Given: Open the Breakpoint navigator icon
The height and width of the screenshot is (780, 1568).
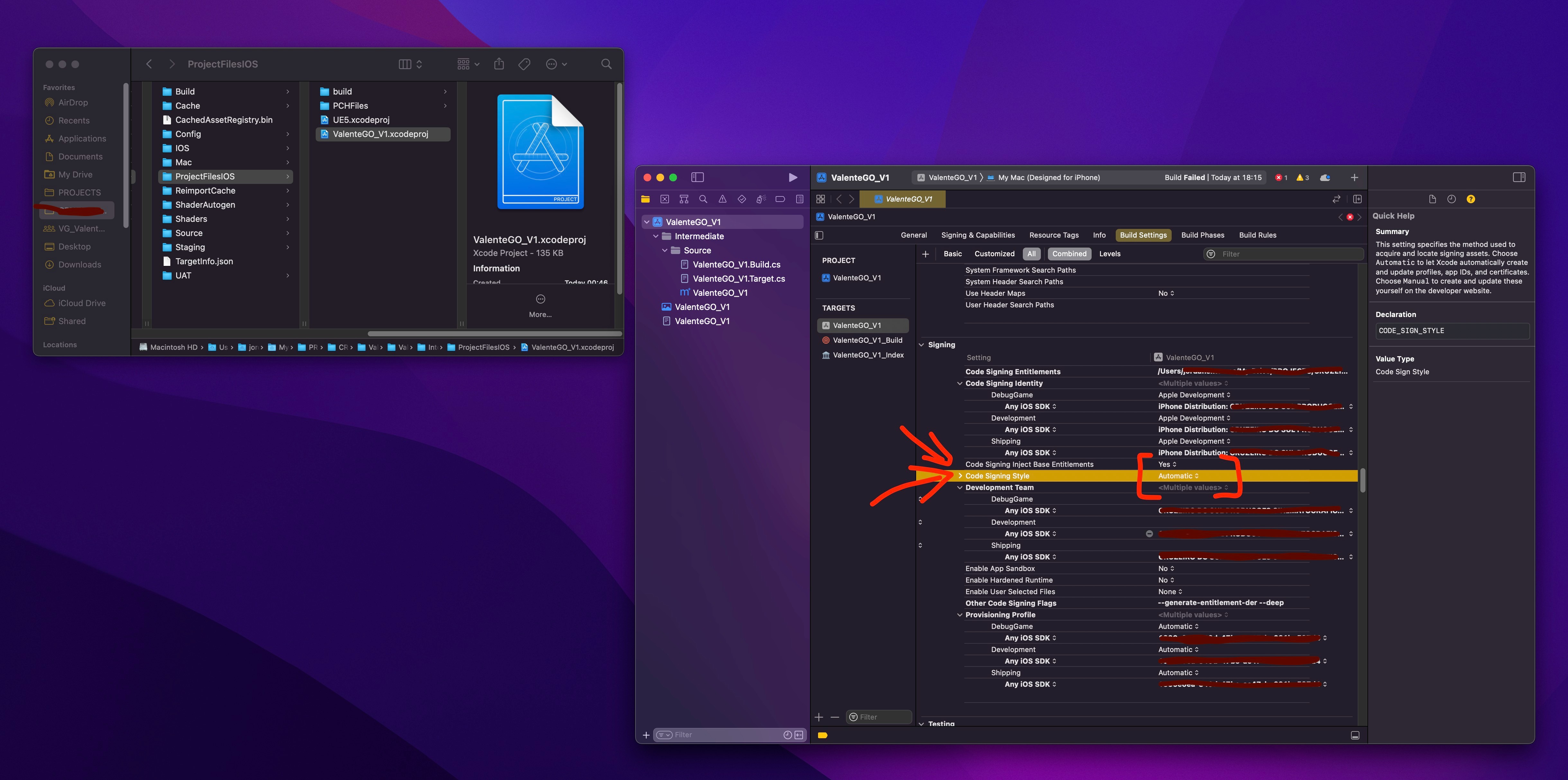Looking at the screenshot, I should point(780,199).
